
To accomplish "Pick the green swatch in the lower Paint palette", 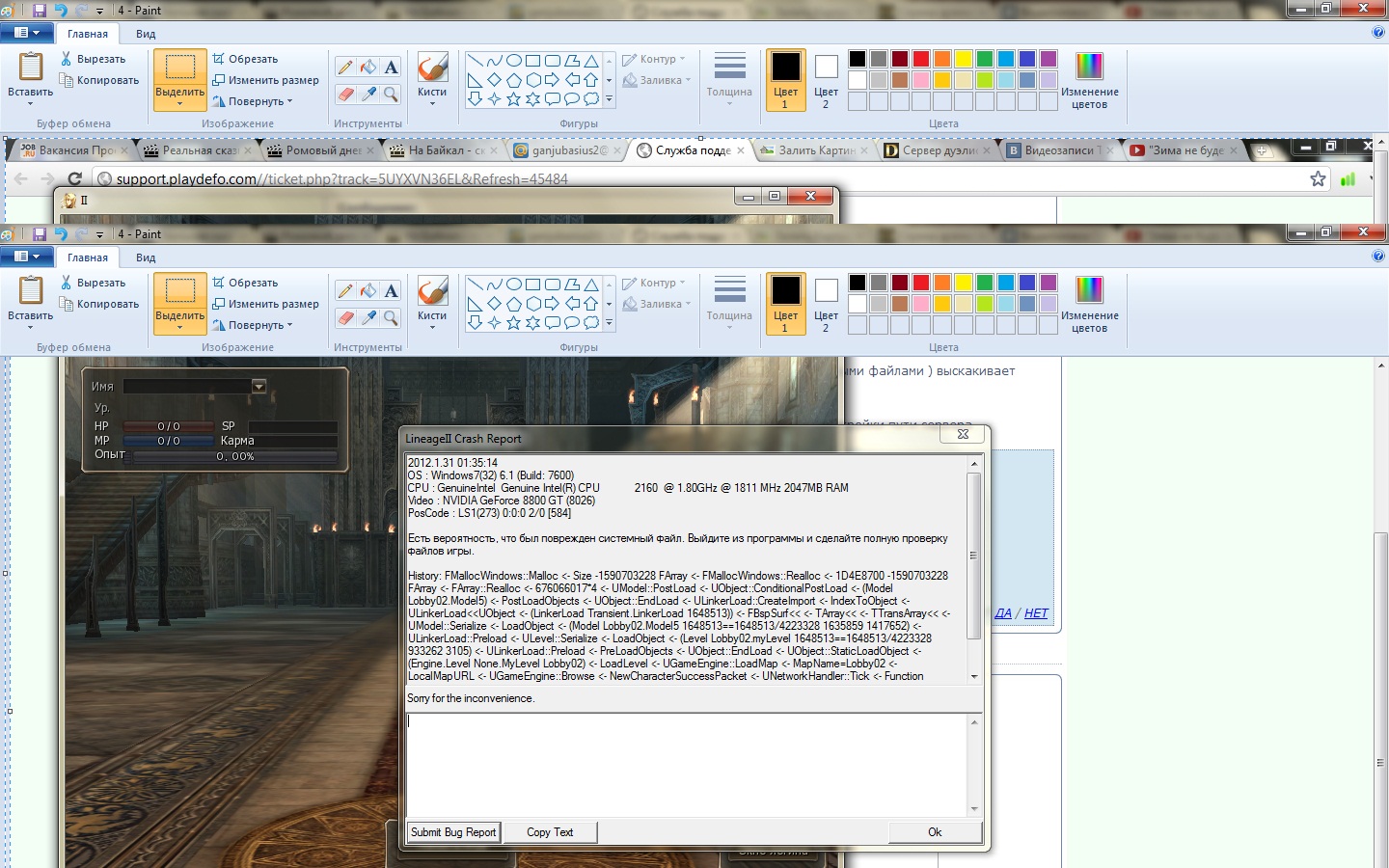I will 985,283.
